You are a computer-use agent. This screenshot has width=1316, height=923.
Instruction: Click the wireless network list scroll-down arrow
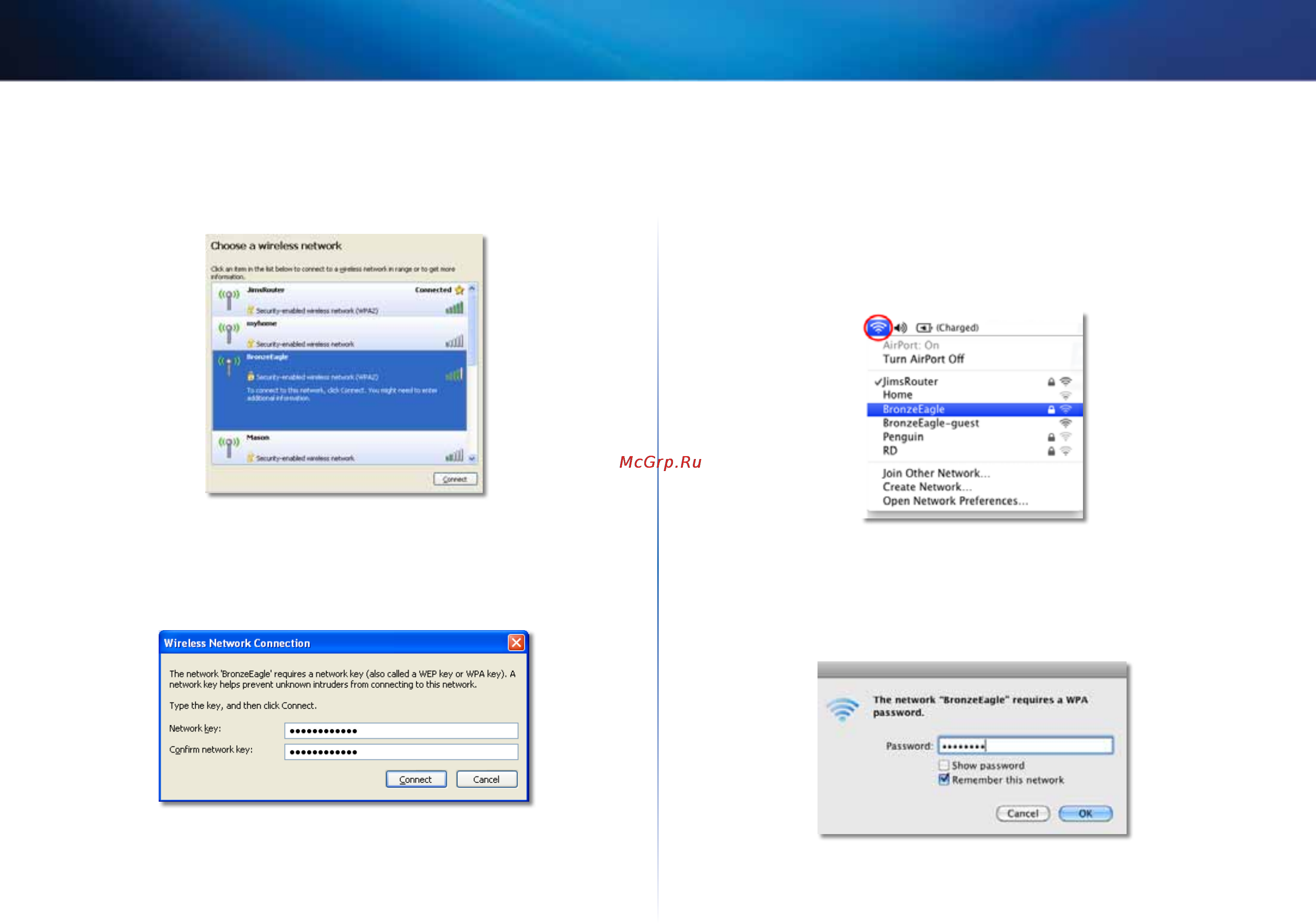pos(472,458)
